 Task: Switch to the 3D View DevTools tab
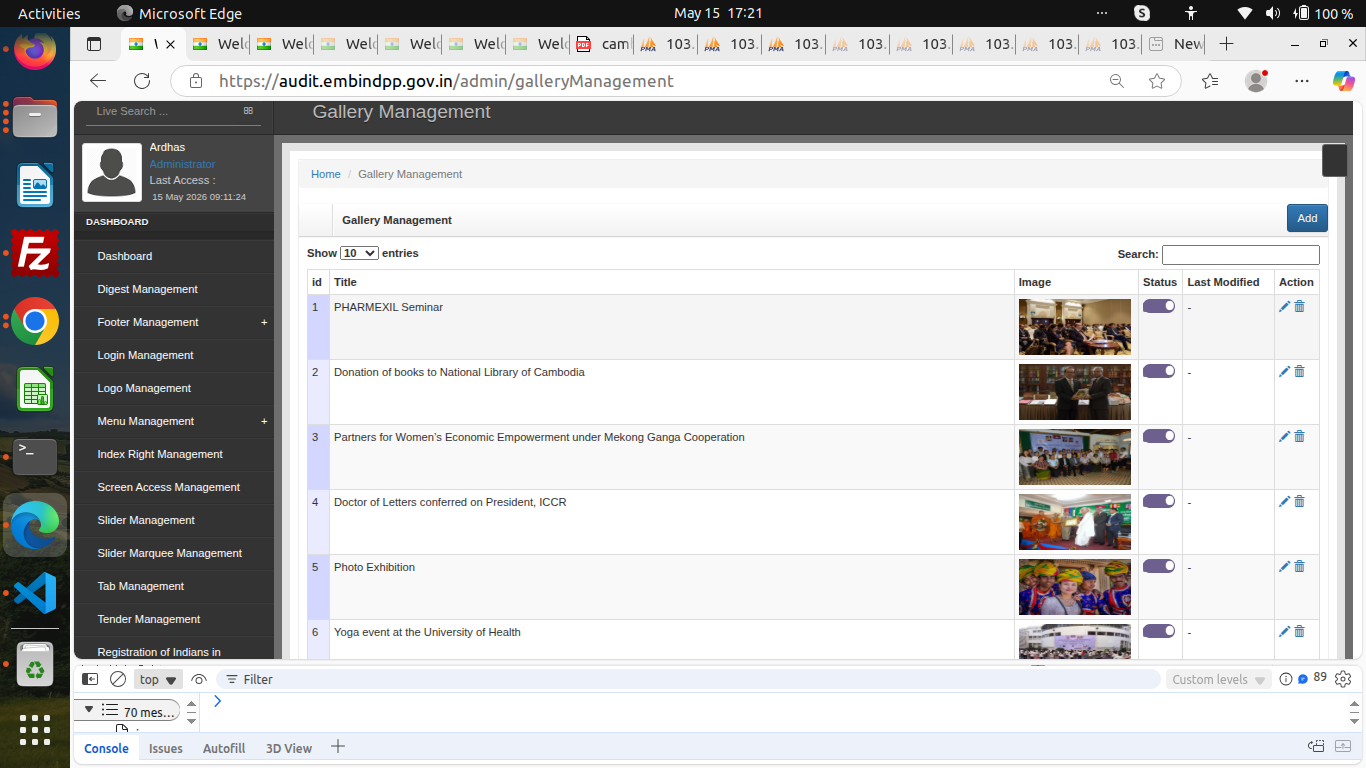pyautogui.click(x=289, y=748)
